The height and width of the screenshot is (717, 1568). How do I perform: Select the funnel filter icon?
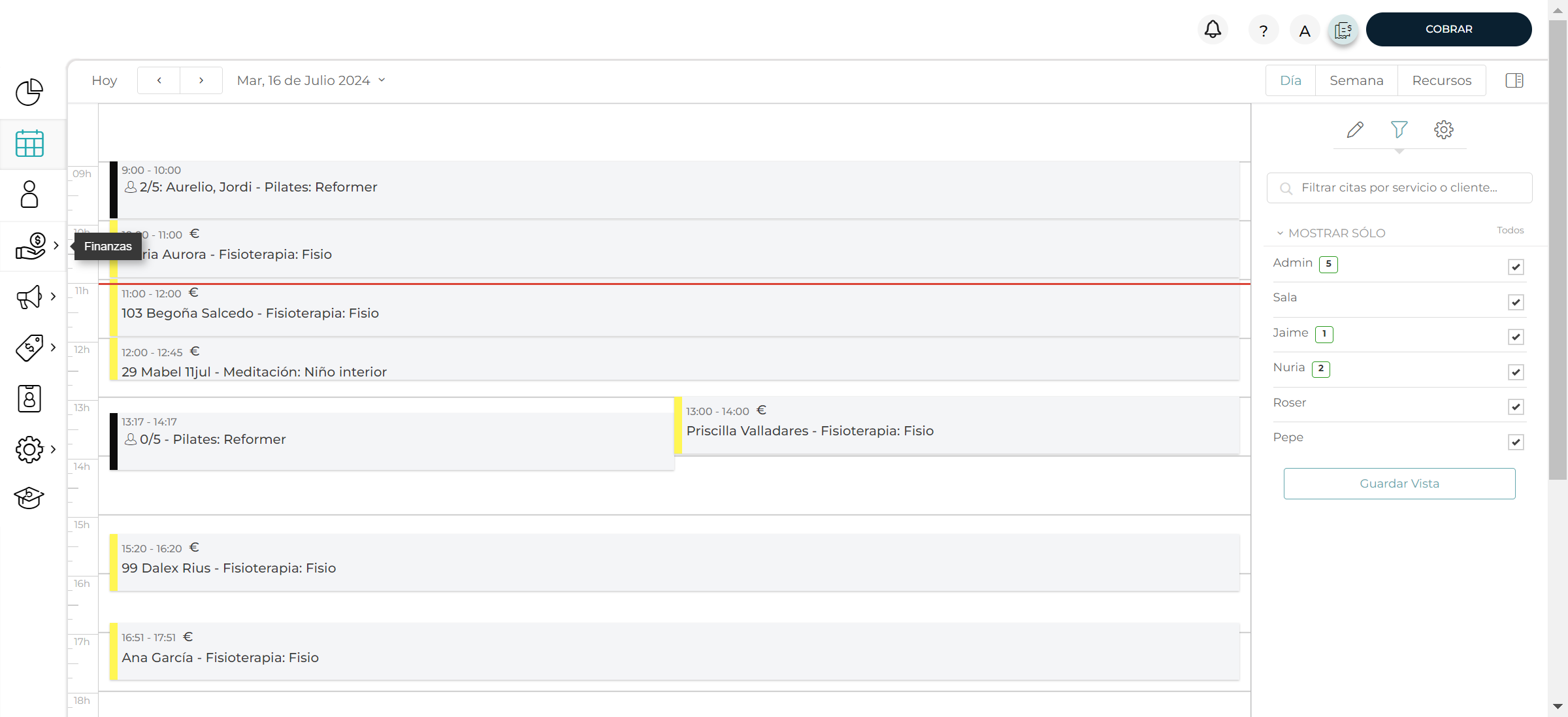point(1399,129)
